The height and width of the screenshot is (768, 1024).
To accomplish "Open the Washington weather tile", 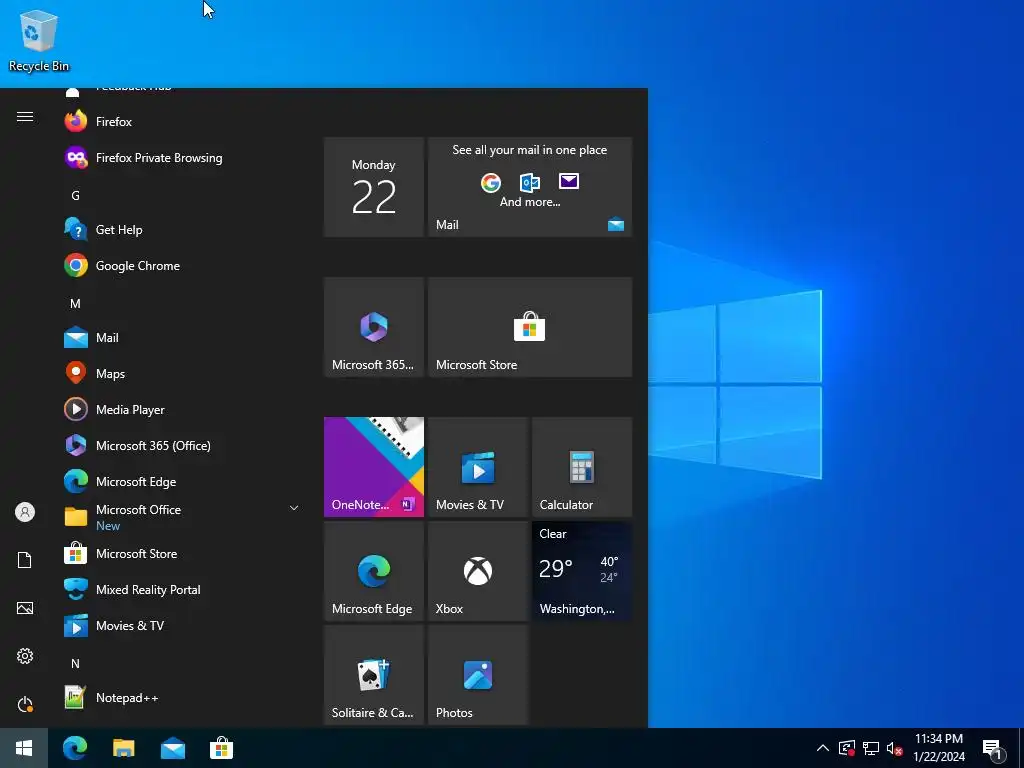I will coord(582,571).
